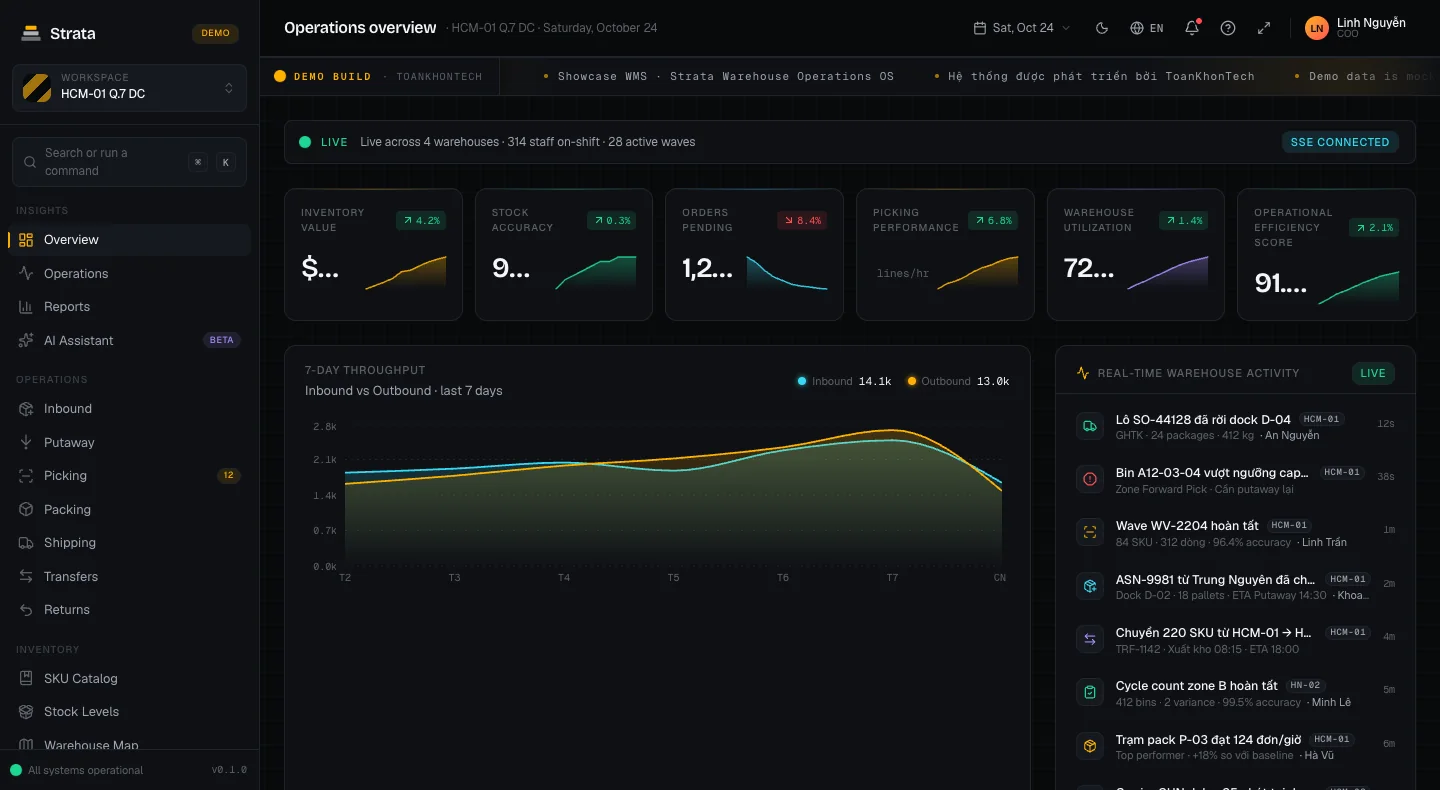
Task: Focus the Search or run a command field
Action: [x=129, y=162]
